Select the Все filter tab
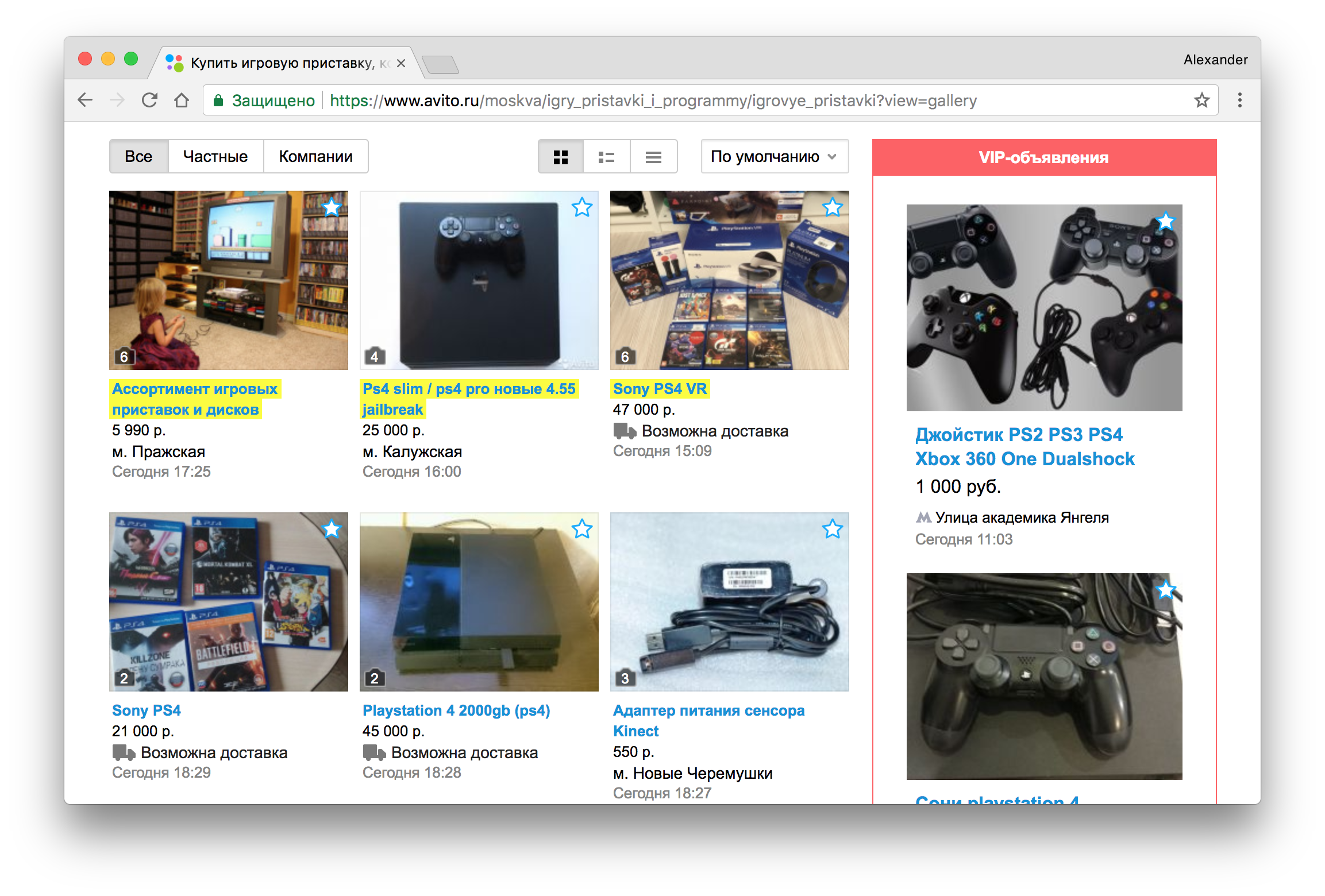The width and height of the screenshot is (1325, 896). tap(138, 157)
